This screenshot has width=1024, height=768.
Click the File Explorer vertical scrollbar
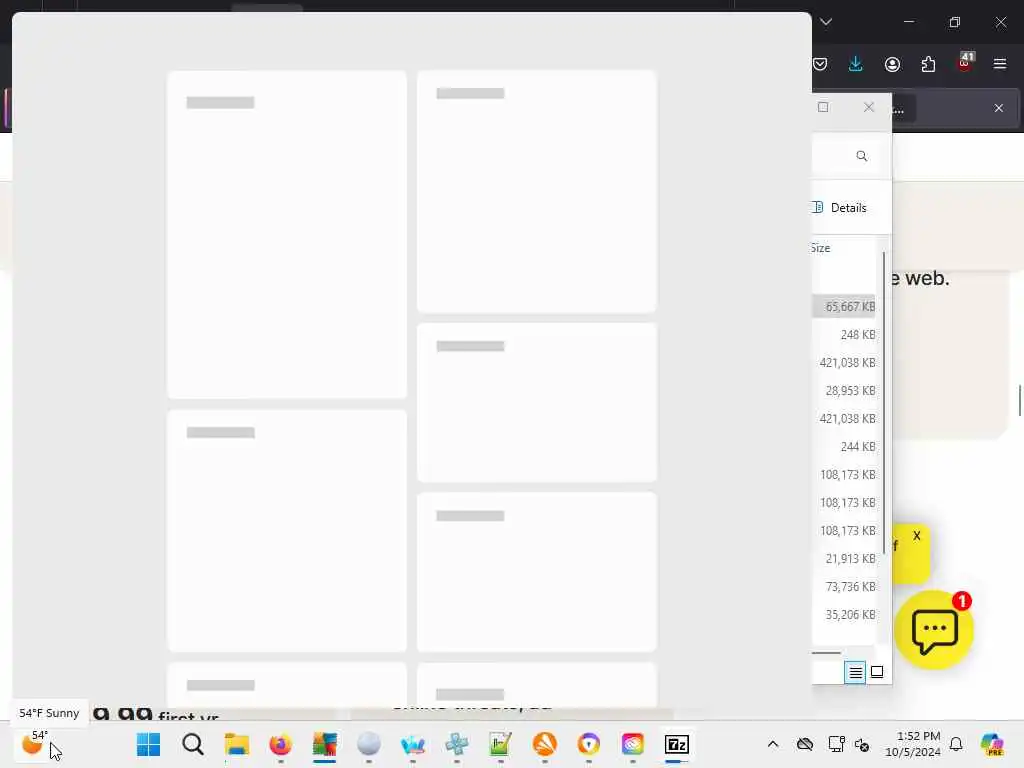(x=884, y=403)
